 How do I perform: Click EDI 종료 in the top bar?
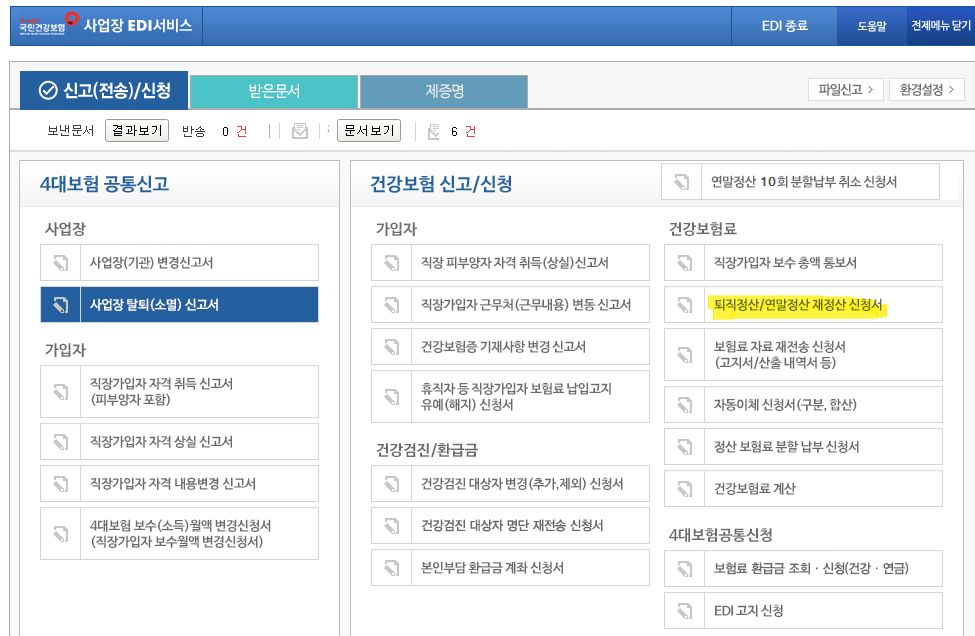pyautogui.click(x=784, y=25)
